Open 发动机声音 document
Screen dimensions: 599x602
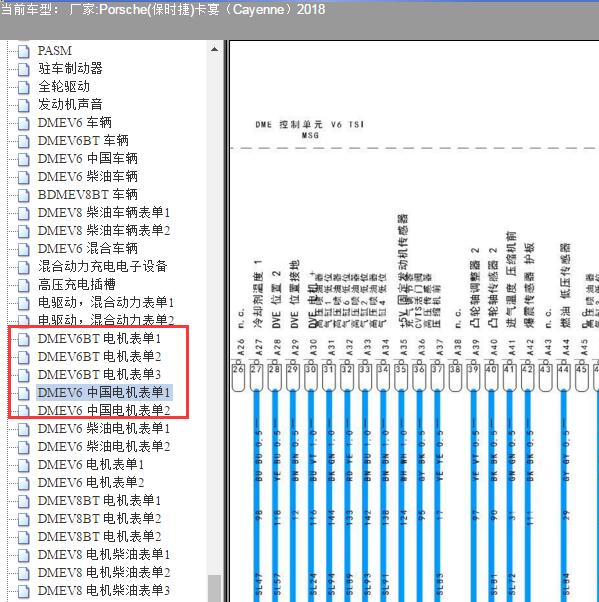pyautogui.click(x=70, y=104)
